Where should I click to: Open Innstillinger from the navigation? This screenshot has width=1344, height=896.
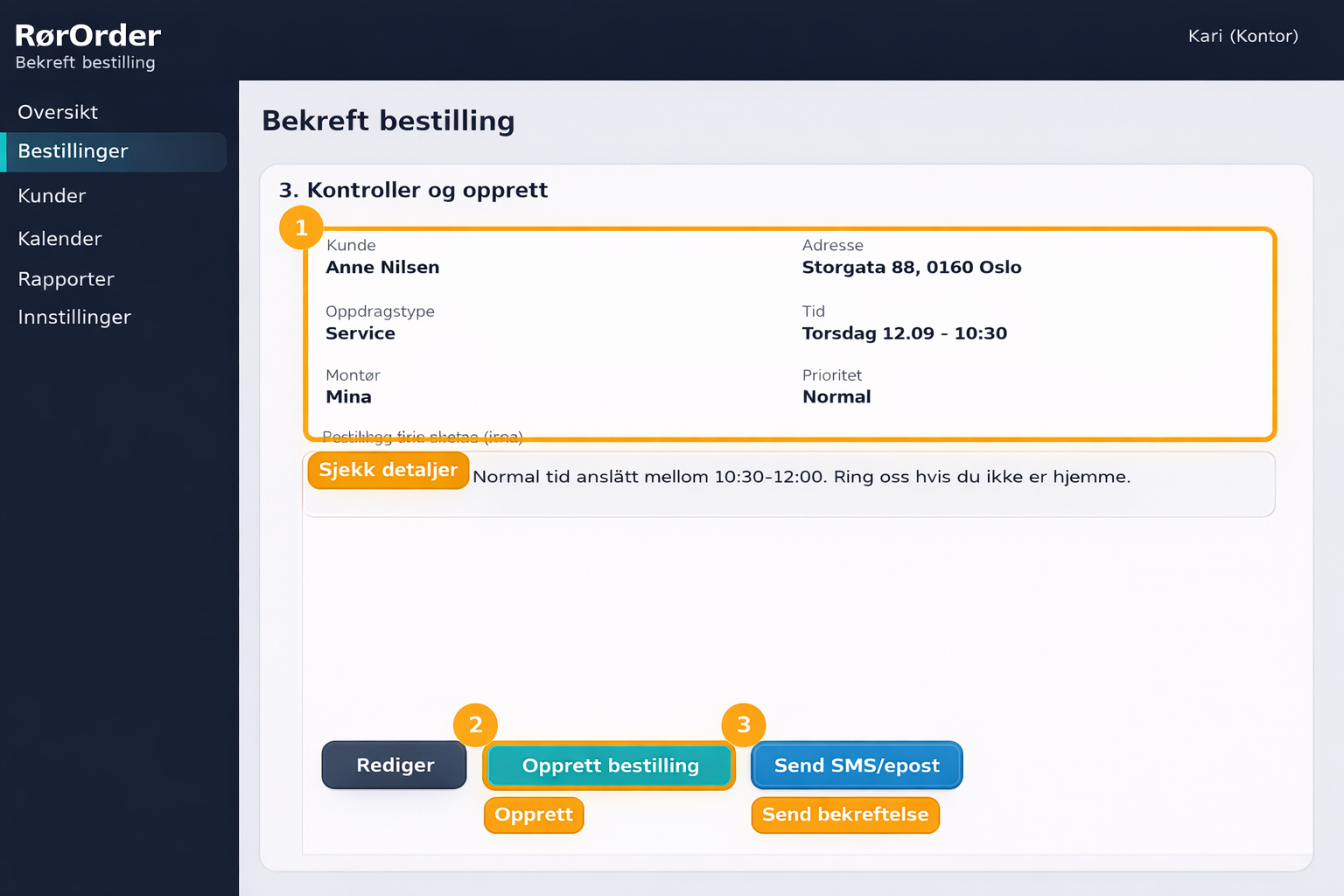(74, 317)
